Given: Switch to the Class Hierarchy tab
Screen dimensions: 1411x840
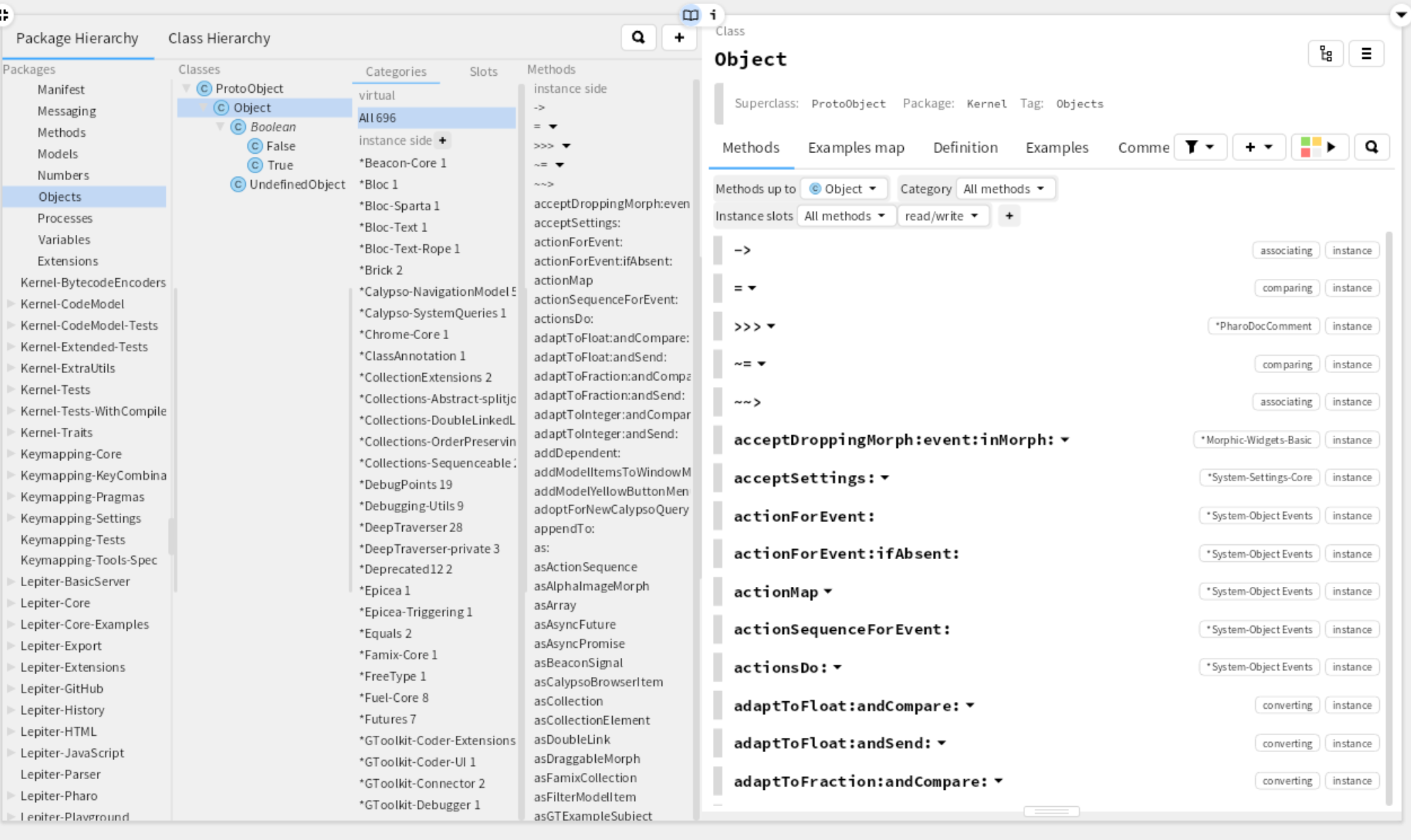Looking at the screenshot, I should point(219,39).
